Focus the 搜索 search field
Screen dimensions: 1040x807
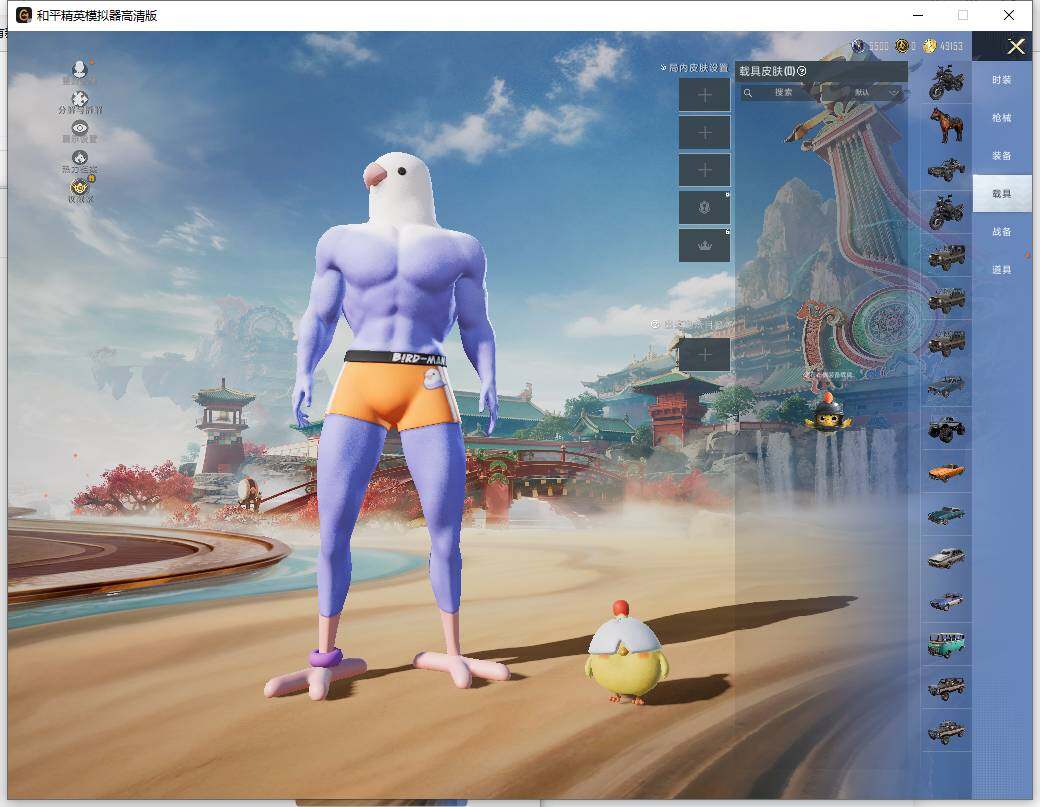[x=781, y=93]
